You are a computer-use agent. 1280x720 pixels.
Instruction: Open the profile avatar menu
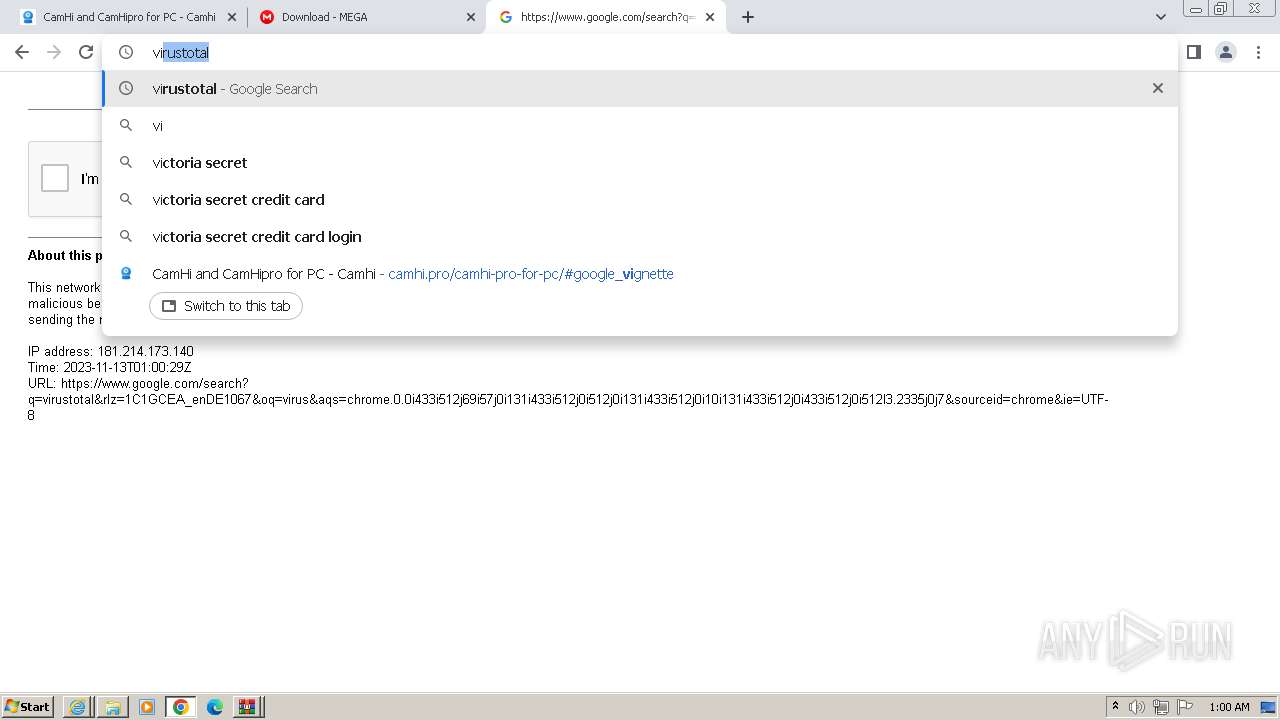coord(1225,52)
